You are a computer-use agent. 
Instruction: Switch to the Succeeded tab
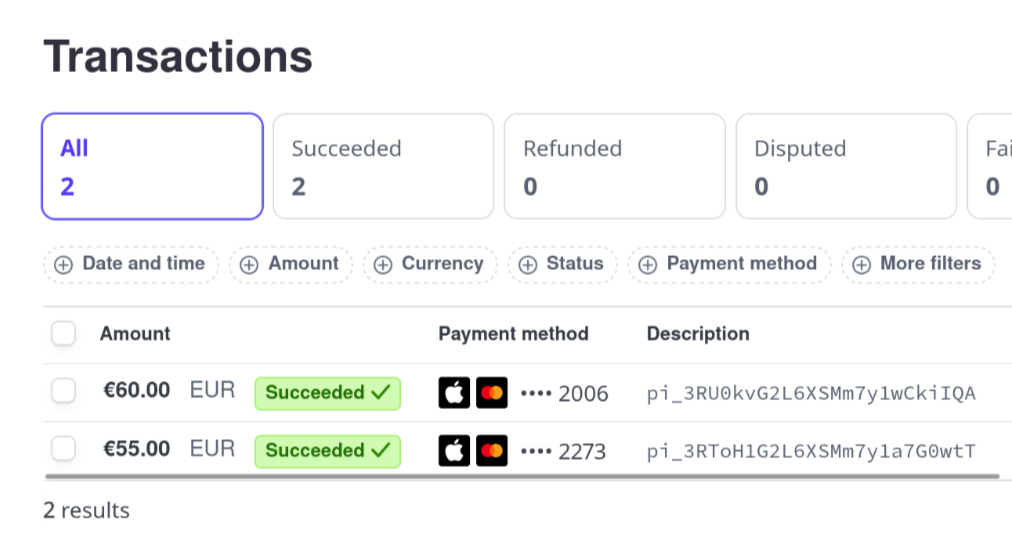(383, 166)
